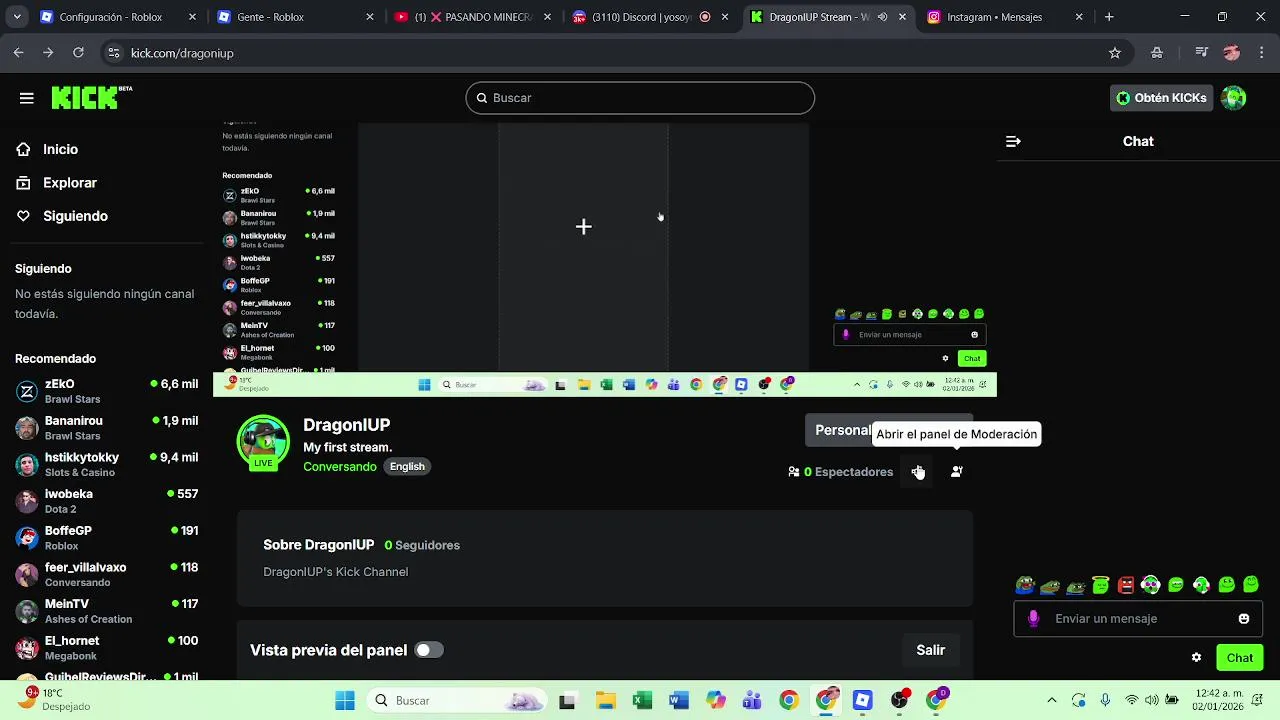Viewport: 1280px width, 720px height.
Task: Open recommended channel El_hornet
Action: point(106,648)
